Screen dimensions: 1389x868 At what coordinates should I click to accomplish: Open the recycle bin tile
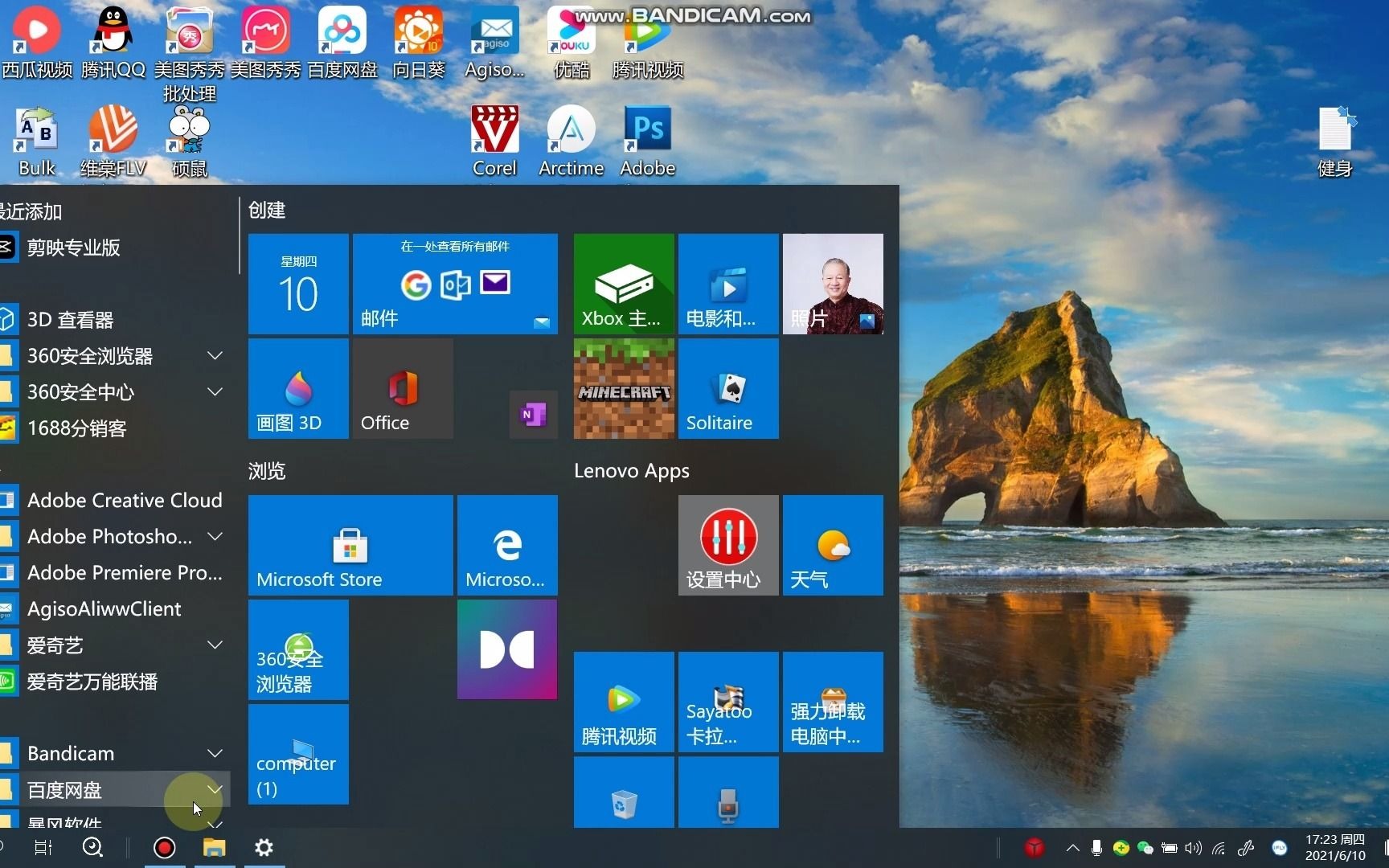tap(624, 792)
